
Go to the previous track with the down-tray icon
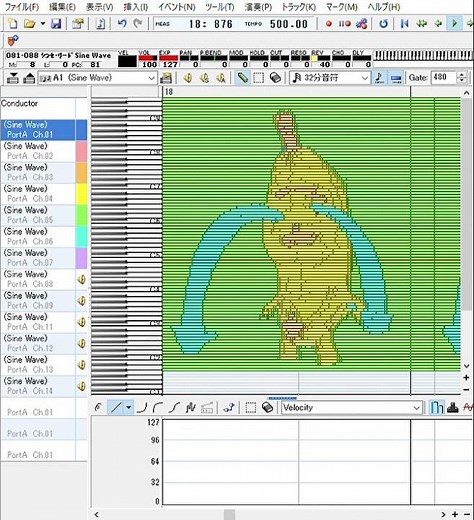coord(13,78)
